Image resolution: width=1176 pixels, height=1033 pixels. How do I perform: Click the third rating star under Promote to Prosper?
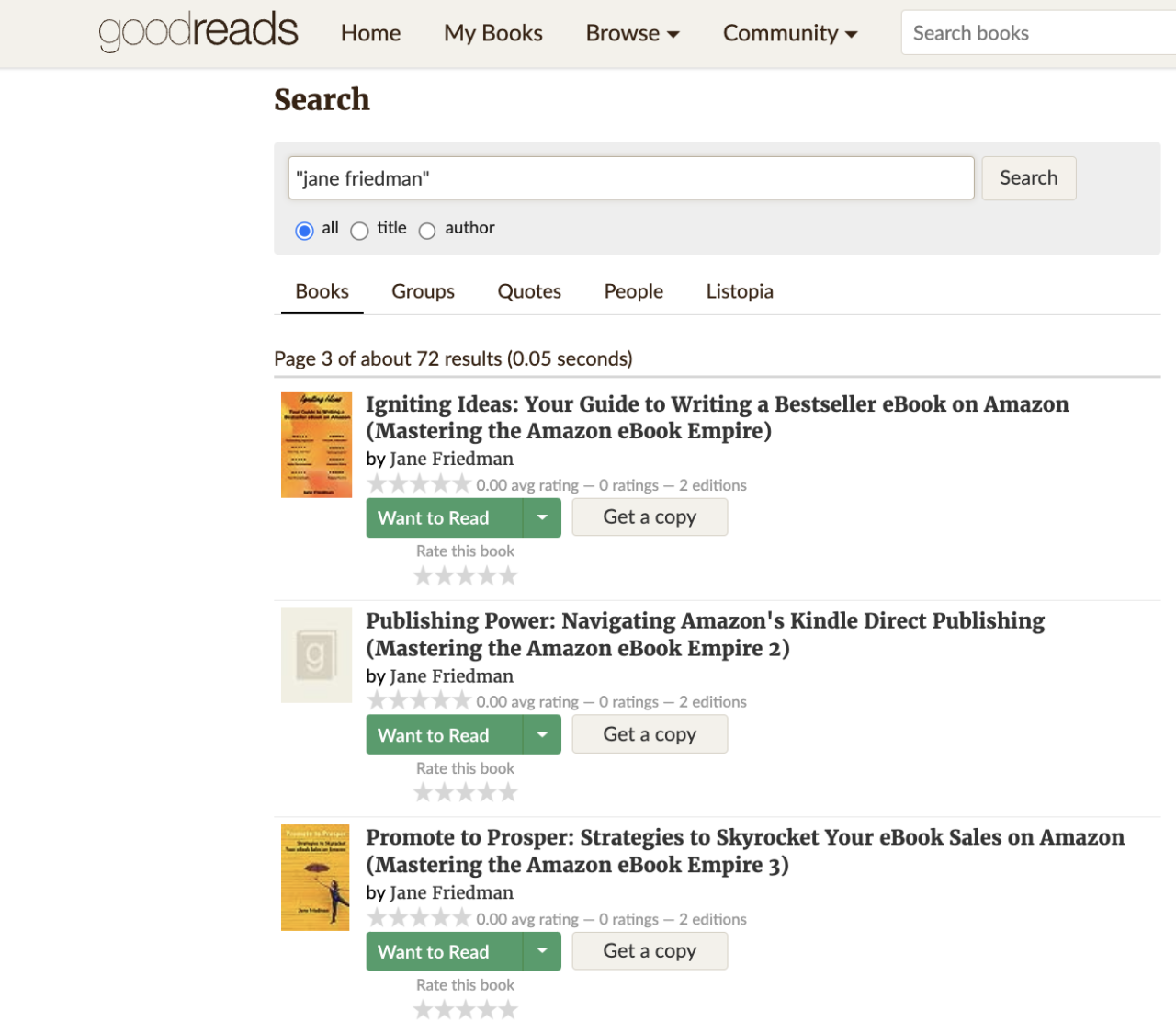pos(466,1008)
